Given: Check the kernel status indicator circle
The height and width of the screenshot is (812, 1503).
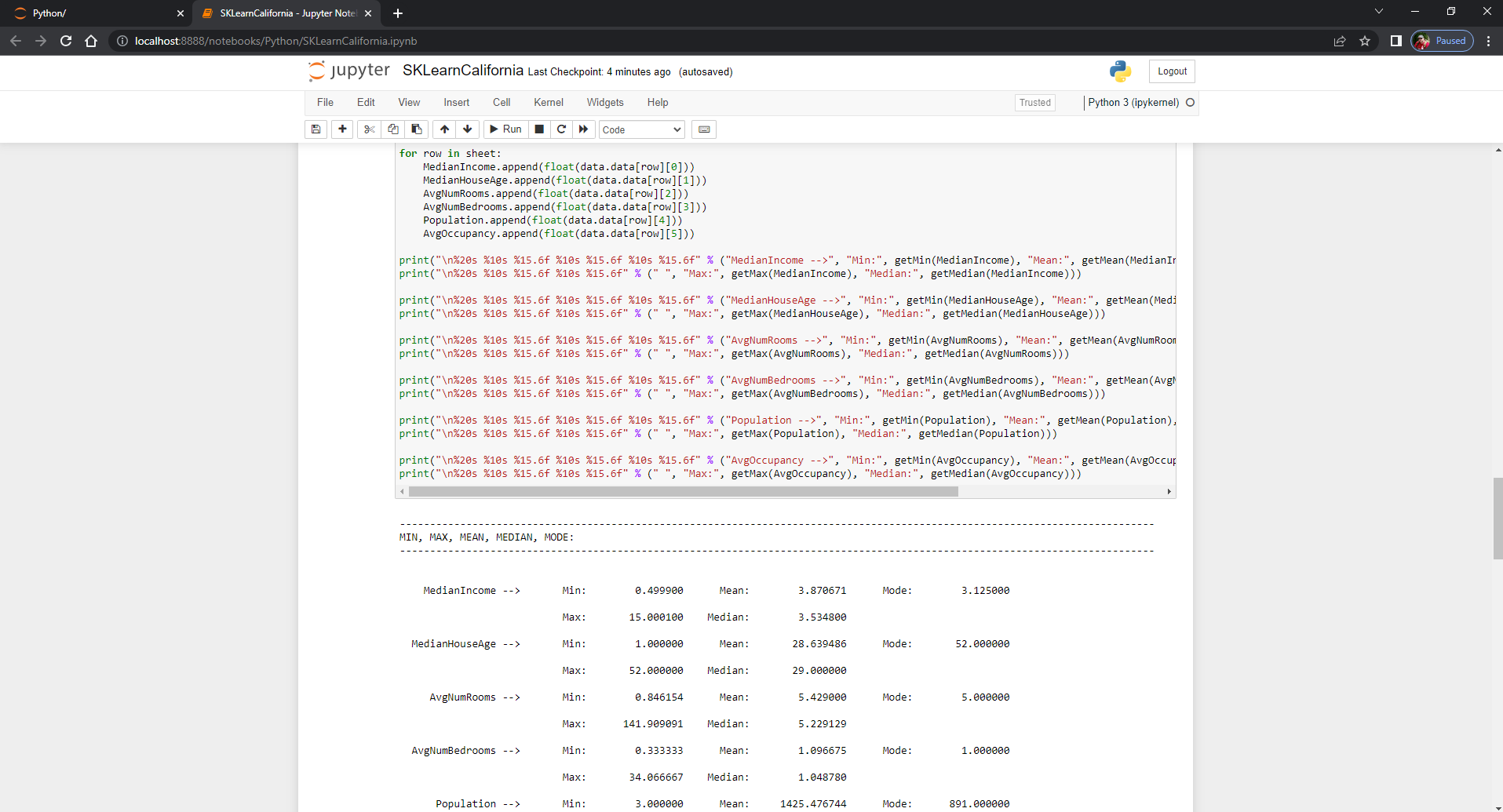Looking at the screenshot, I should coord(1191,102).
